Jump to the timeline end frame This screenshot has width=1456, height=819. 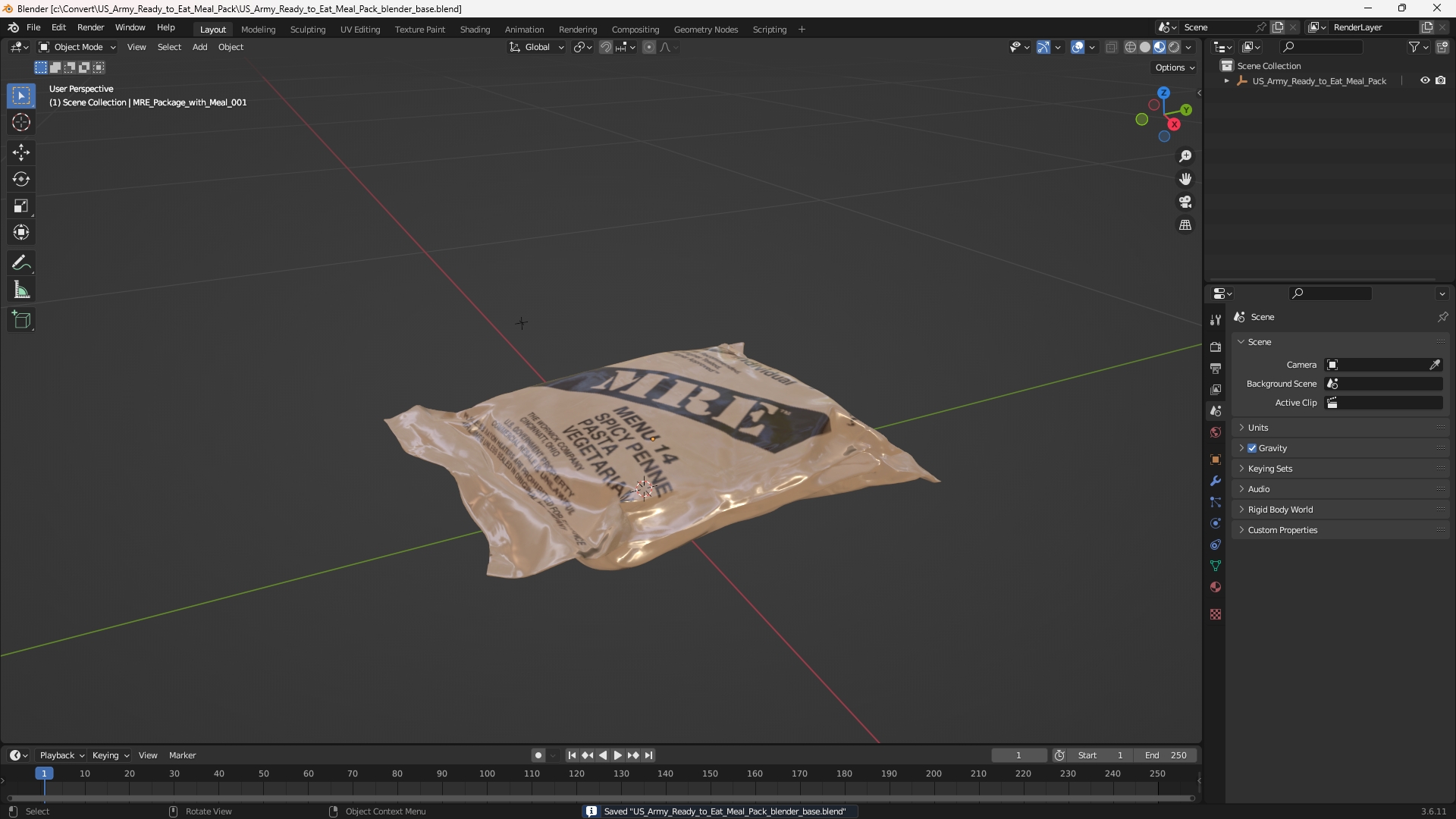coord(648,755)
